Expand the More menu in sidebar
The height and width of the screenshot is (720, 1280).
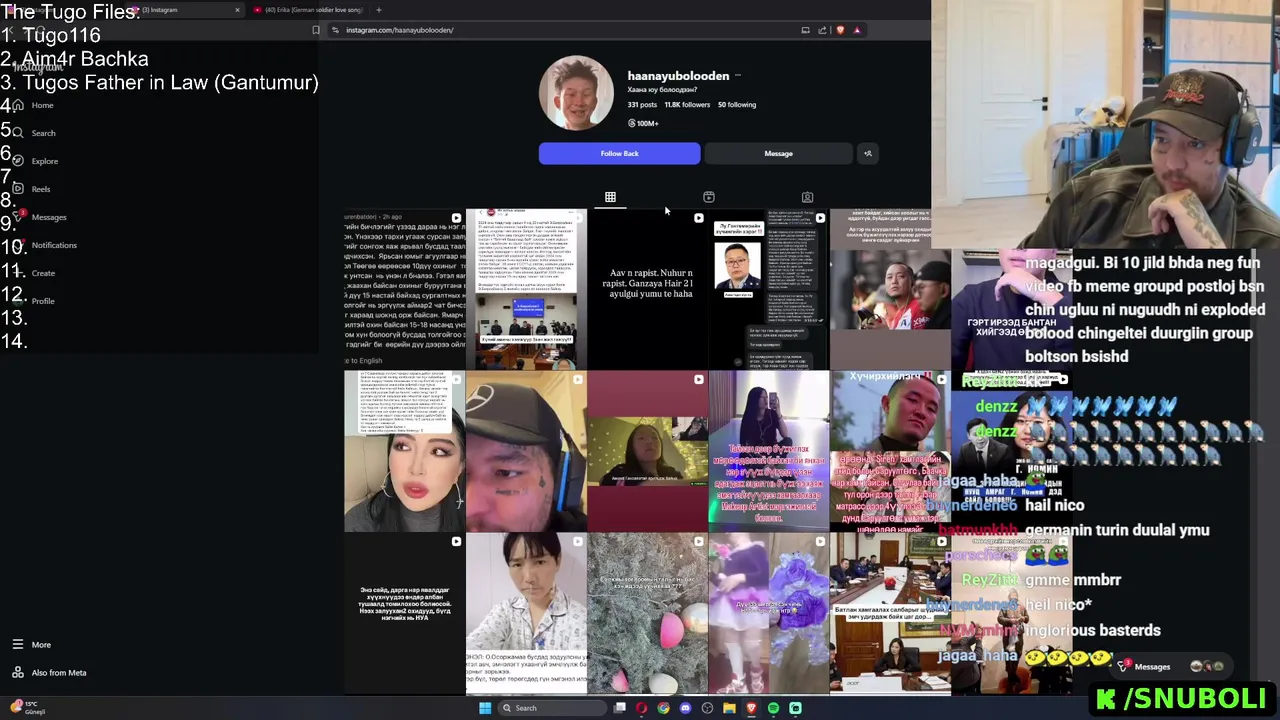tap(31, 645)
